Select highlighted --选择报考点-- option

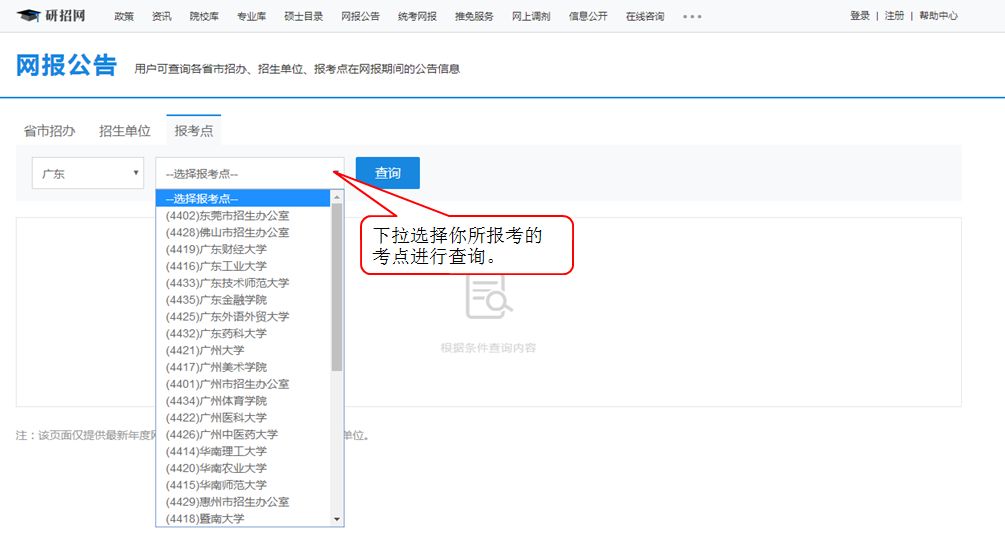click(243, 199)
